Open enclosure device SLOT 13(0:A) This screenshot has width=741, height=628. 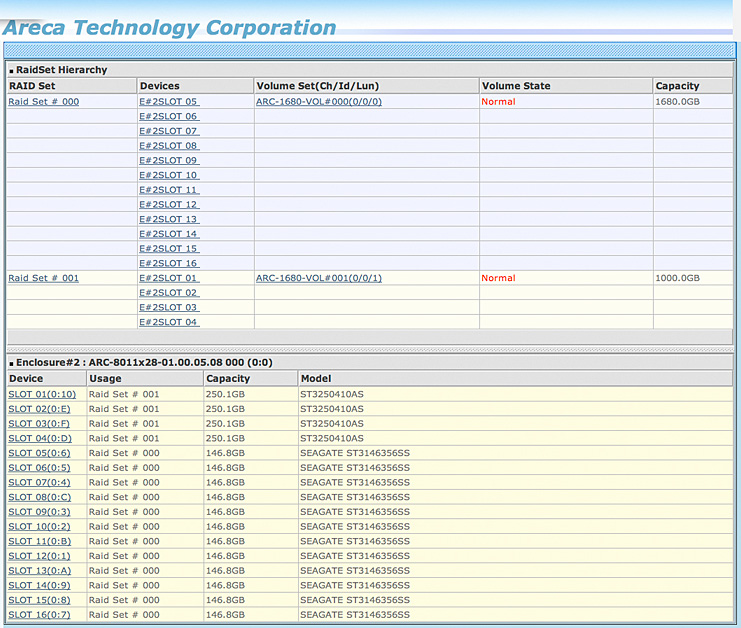(x=40, y=570)
